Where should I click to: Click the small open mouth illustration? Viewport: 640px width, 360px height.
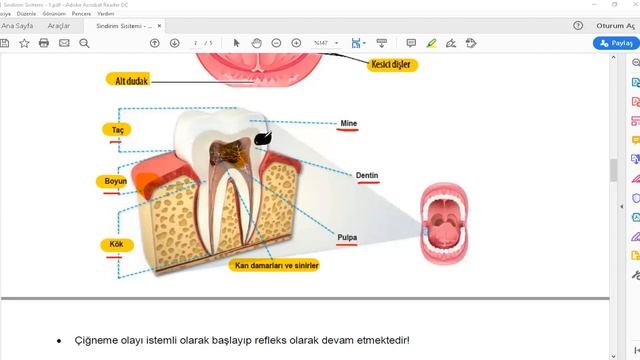pos(444,224)
